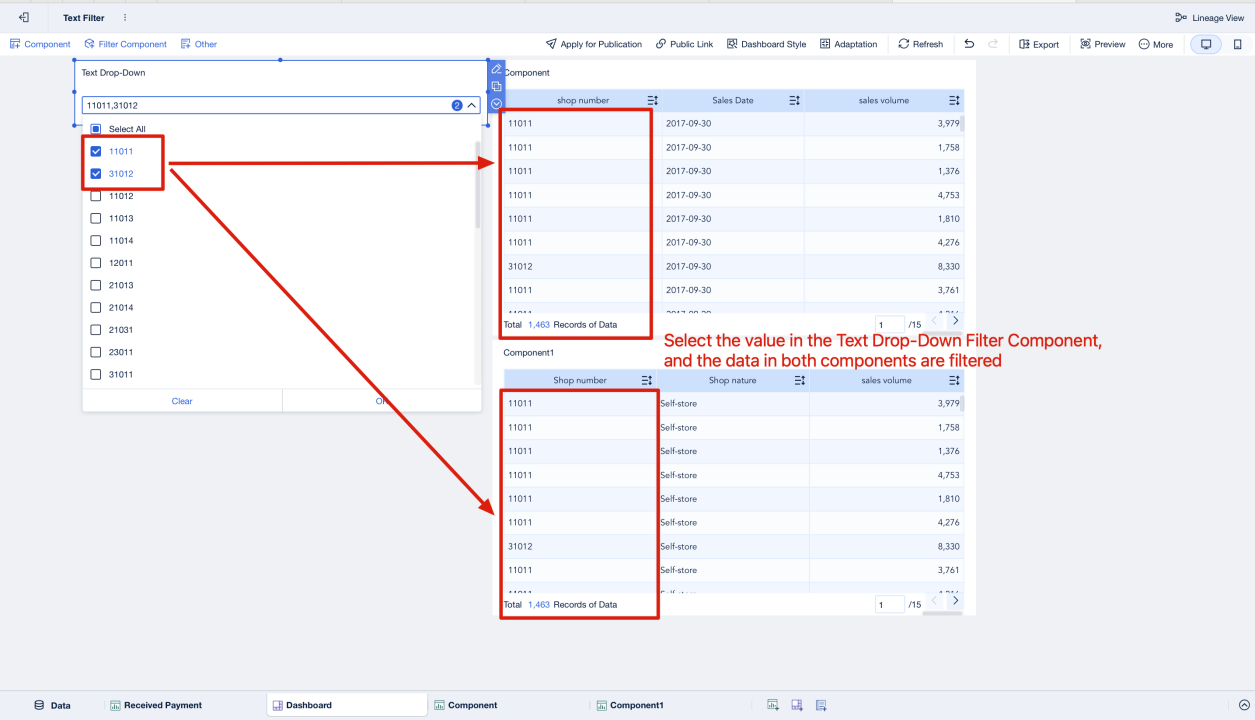Sort icon on top table 'sales volume' header
The width and height of the screenshot is (1255, 720).
click(x=954, y=100)
